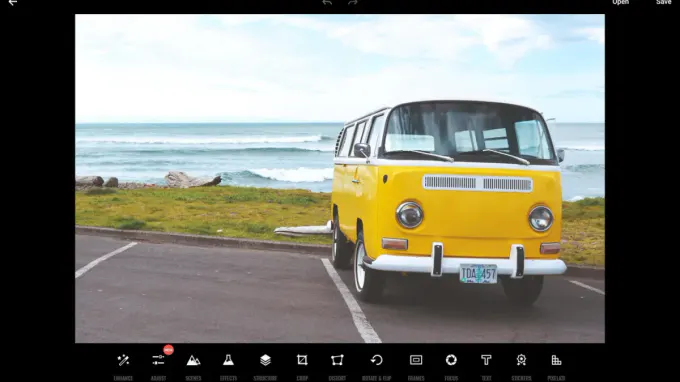Click the Open button
The width and height of the screenshot is (680, 382).
coord(620,2)
